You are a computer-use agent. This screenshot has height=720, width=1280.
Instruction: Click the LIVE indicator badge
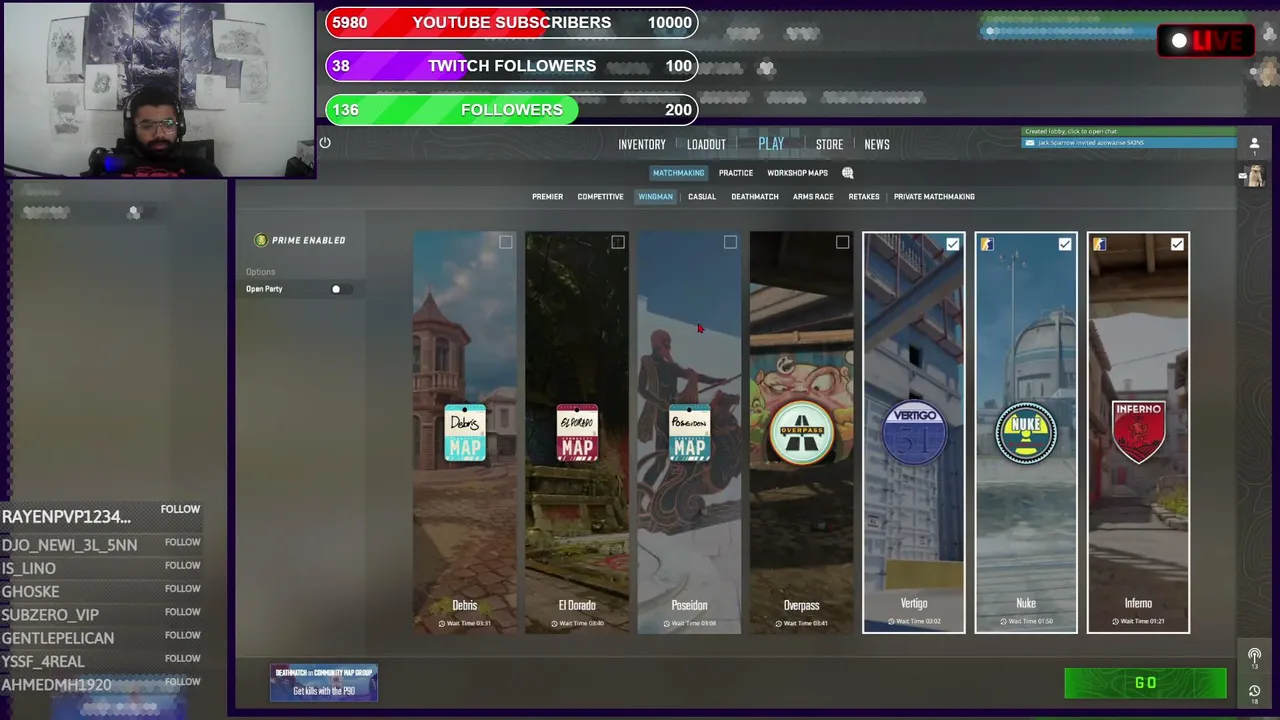point(1206,41)
